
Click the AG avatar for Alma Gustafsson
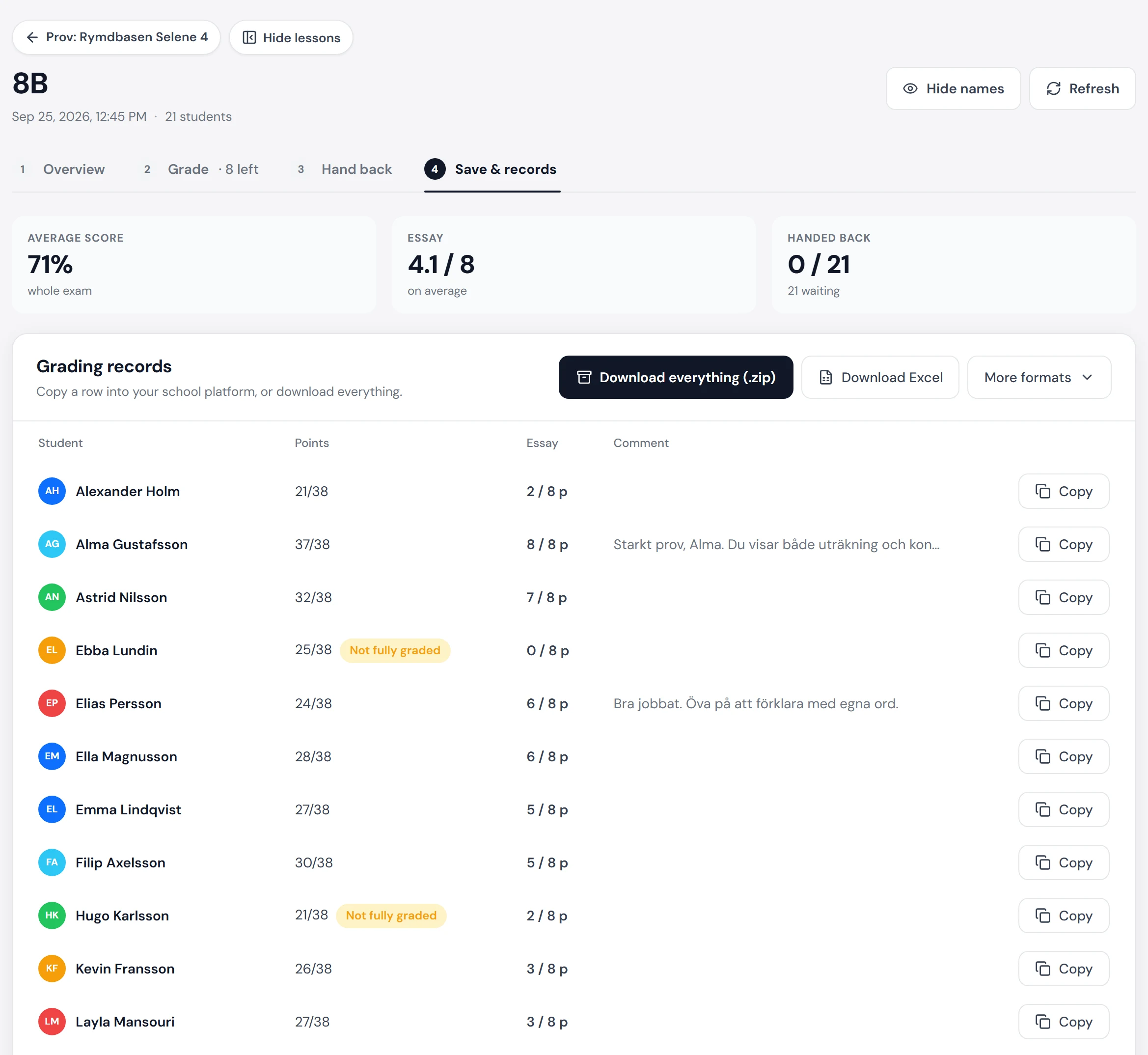click(52, 544)
